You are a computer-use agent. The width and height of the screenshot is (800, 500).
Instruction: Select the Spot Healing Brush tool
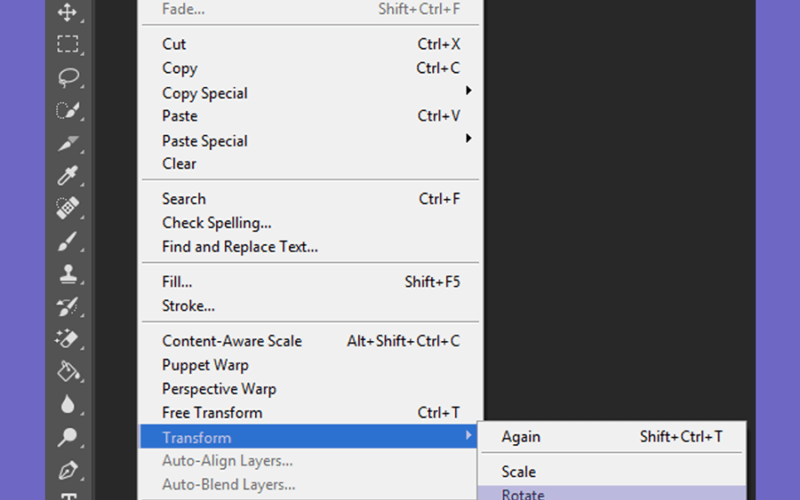pyautogui.click(x=68, y=208)
